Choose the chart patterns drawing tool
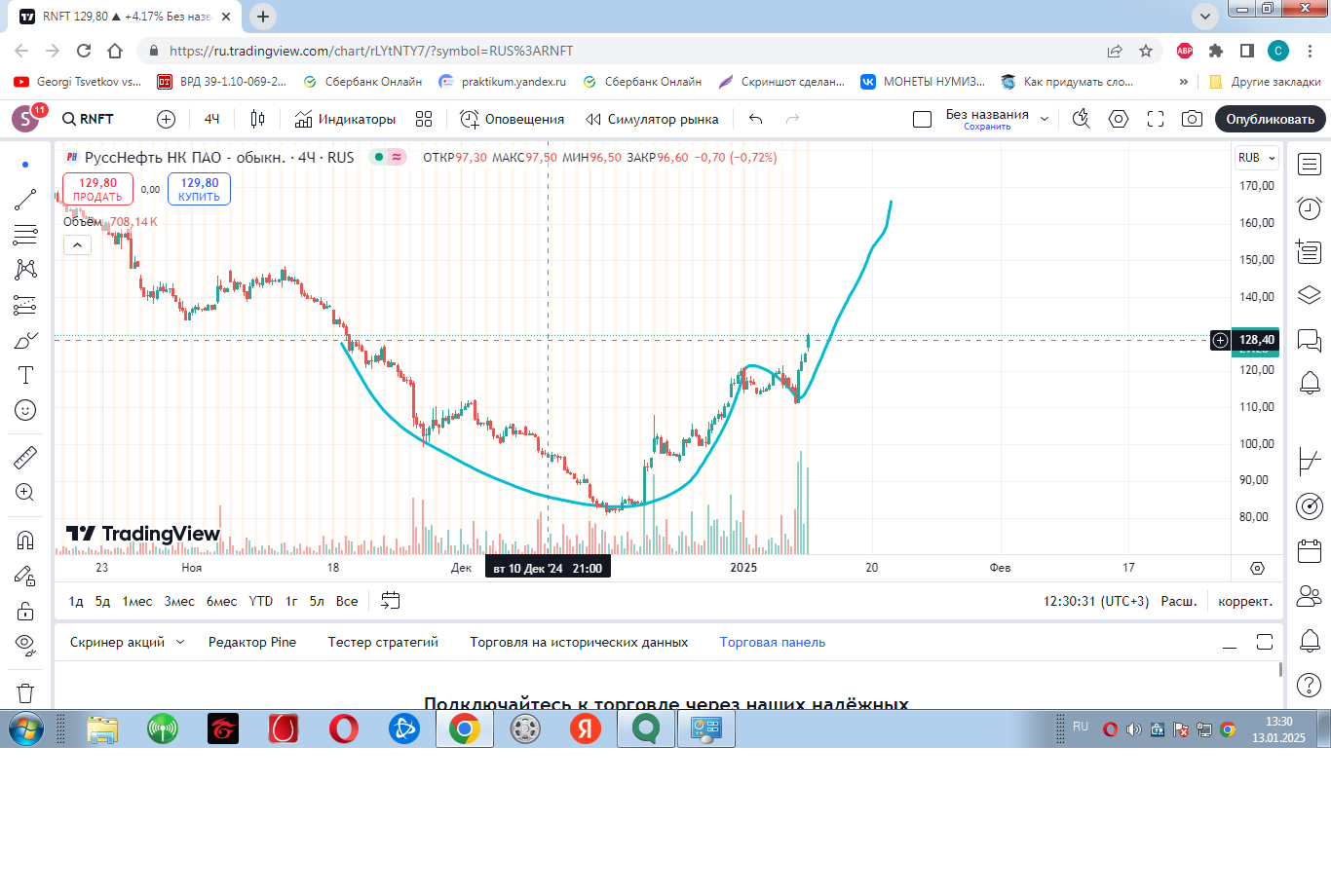Viewport: 1331px width, 896px height. tap(25, 270)
